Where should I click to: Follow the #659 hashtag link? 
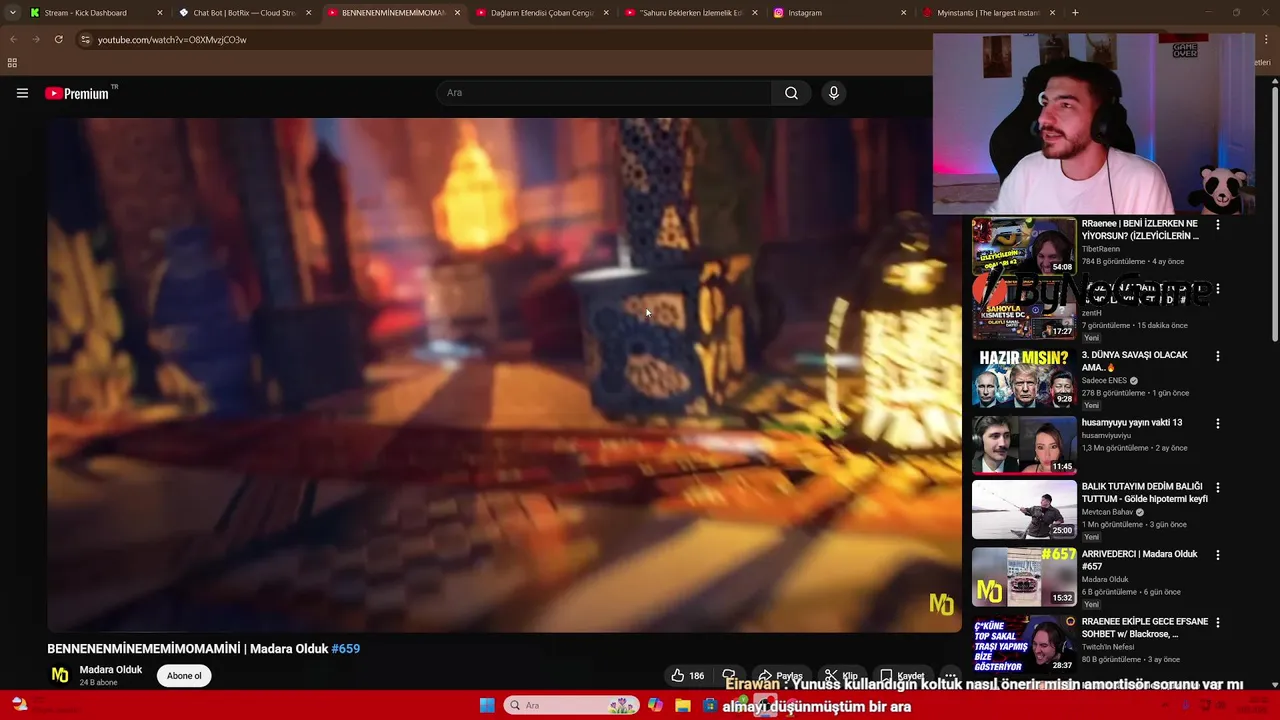pos(346,649)
